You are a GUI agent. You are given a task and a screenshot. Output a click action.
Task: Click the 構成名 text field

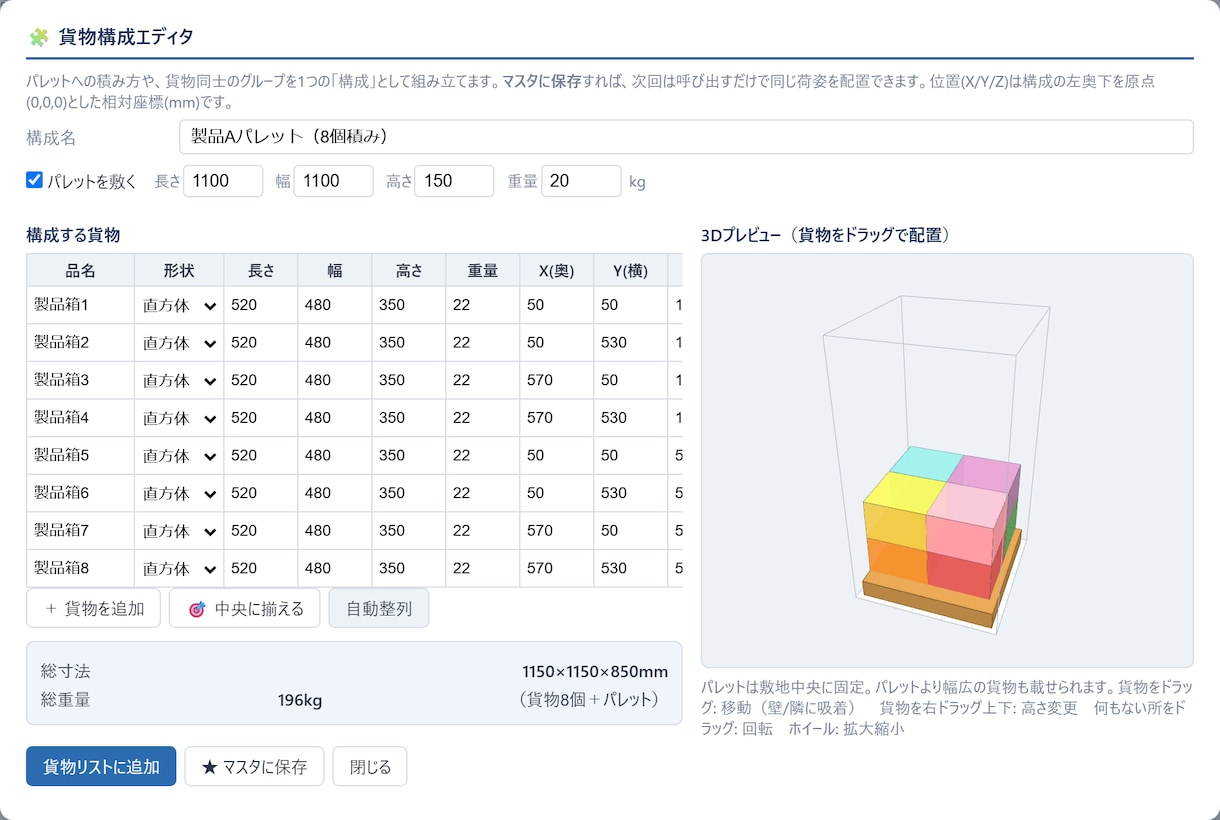[x=686, y=137]
